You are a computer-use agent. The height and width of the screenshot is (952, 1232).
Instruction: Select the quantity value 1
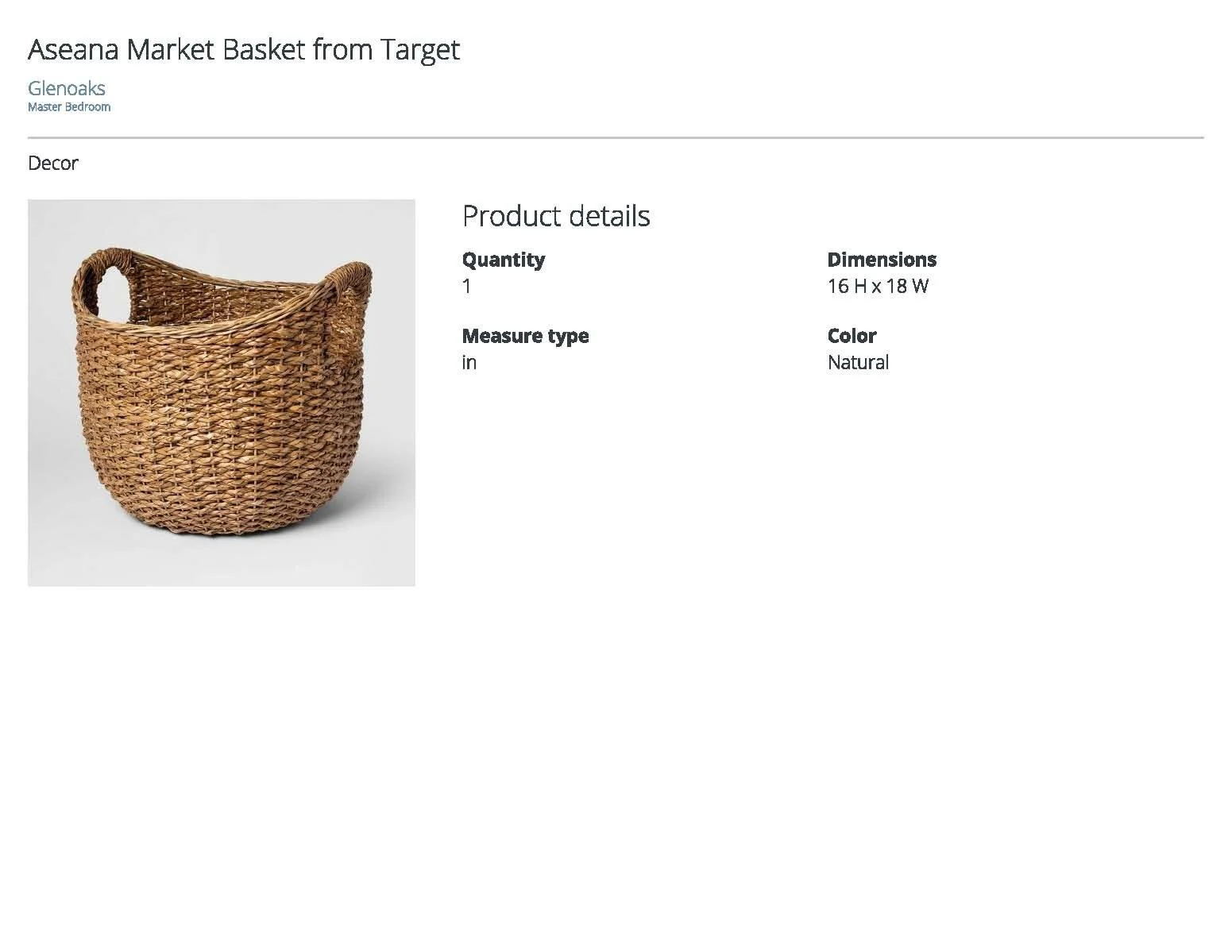click(x=466, y=287)
